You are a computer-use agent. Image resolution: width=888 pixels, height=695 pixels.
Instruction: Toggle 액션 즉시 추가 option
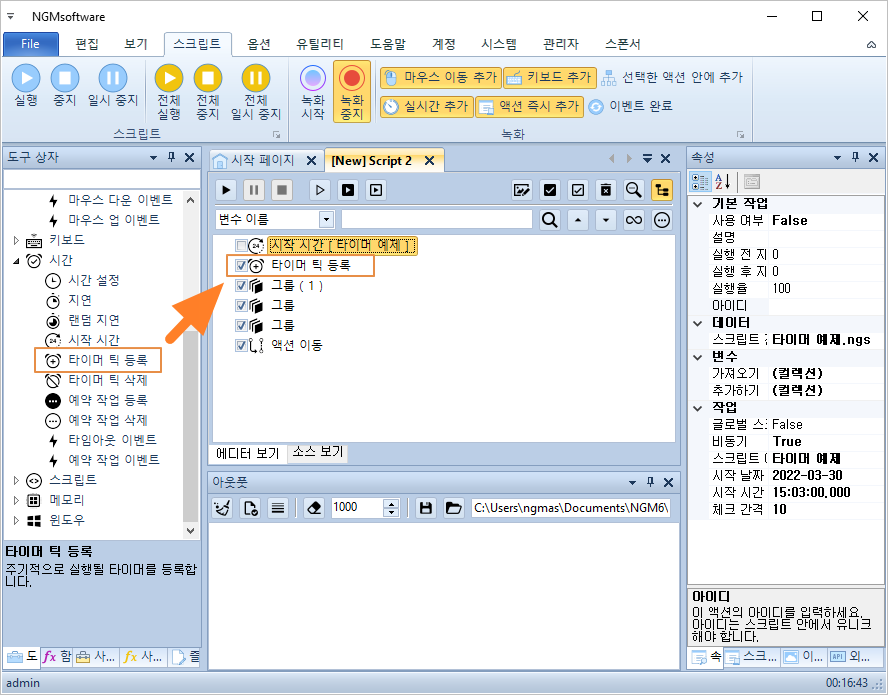[x=530, y=106]
